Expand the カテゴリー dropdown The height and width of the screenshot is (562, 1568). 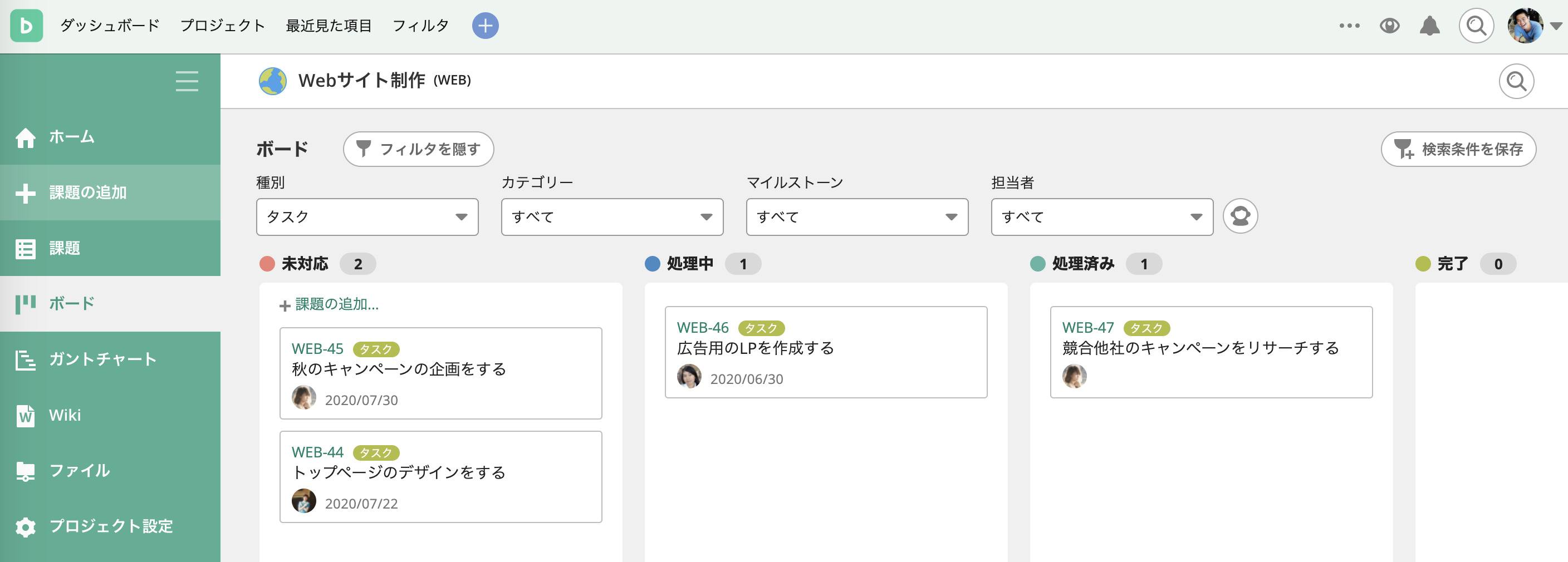(612, 216)
